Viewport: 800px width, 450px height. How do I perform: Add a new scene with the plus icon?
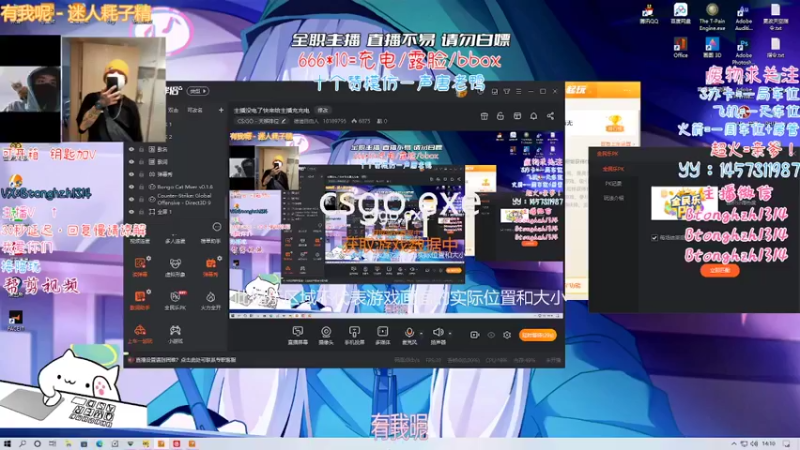(221, 110)
